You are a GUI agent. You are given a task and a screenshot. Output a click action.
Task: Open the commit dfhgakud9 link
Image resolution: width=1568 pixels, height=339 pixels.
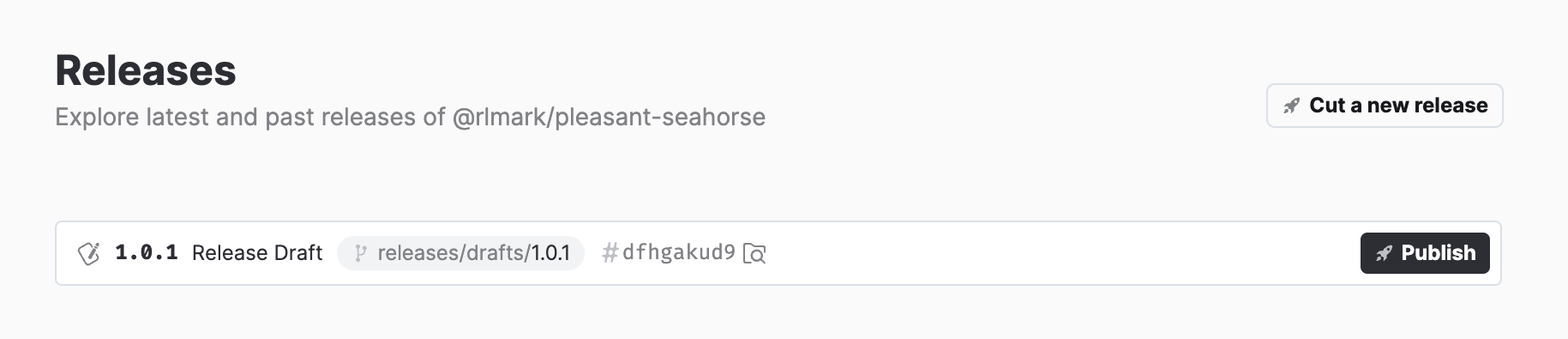coord(678,252)
